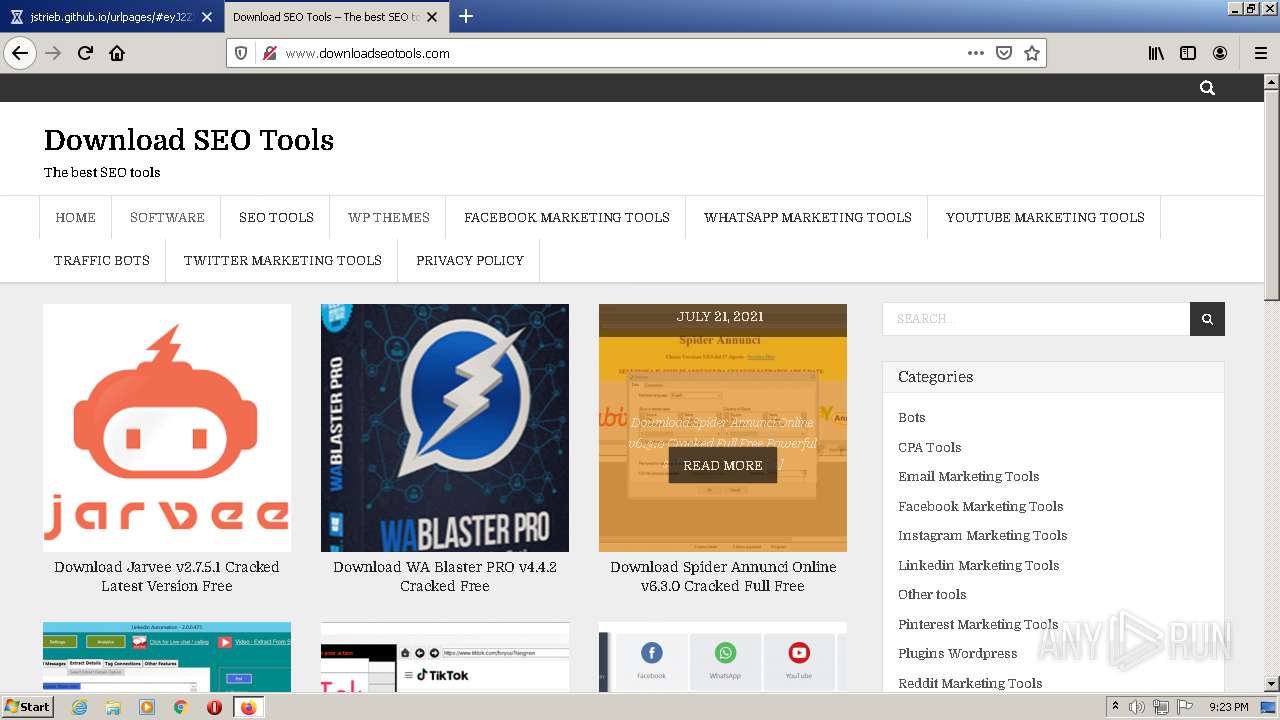Click the taskbar clock showing 9:23 PM
Screen dimensions: 1280x720
coord(1228,707)
